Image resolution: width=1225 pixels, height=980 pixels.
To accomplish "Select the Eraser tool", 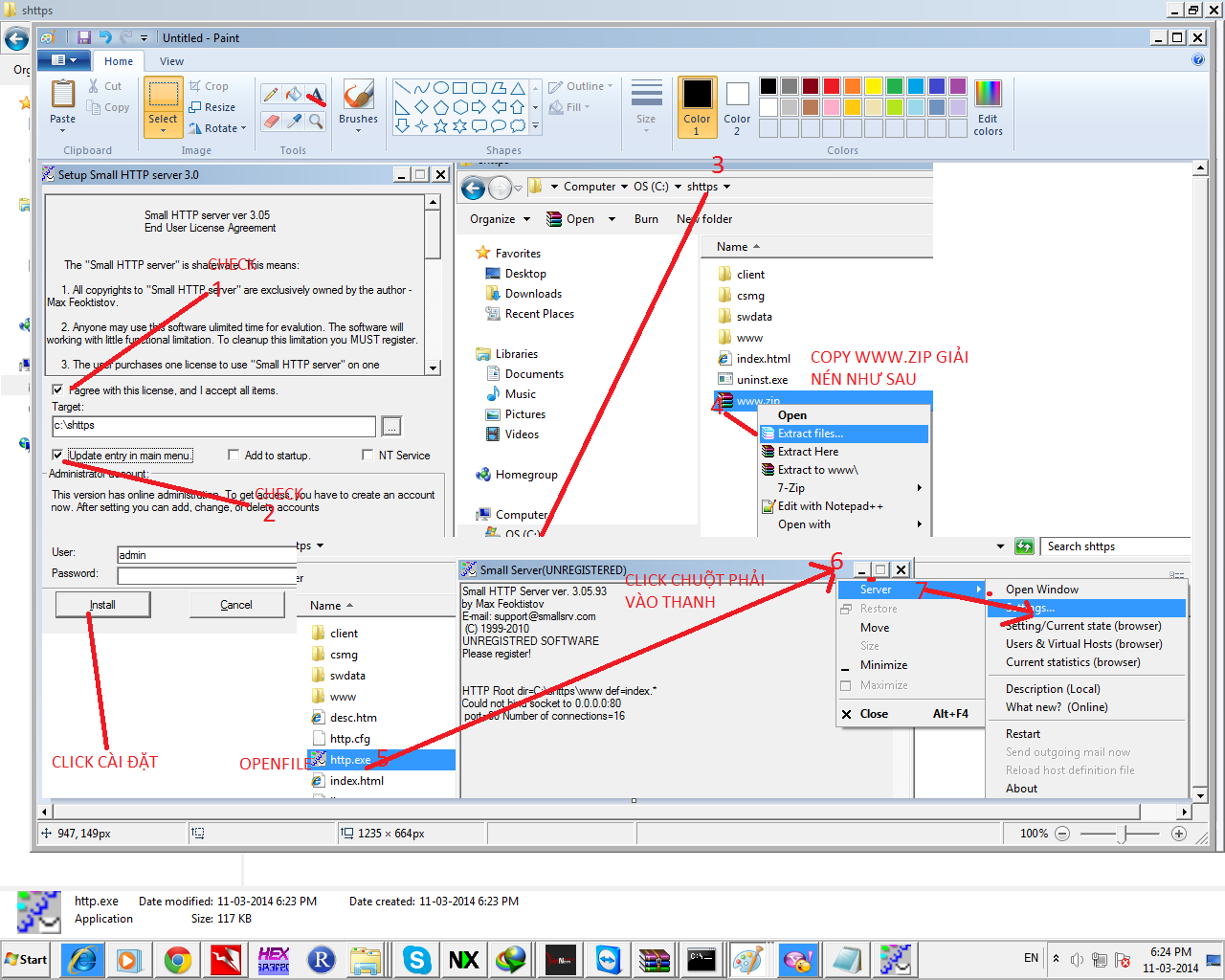I will 271,121.
